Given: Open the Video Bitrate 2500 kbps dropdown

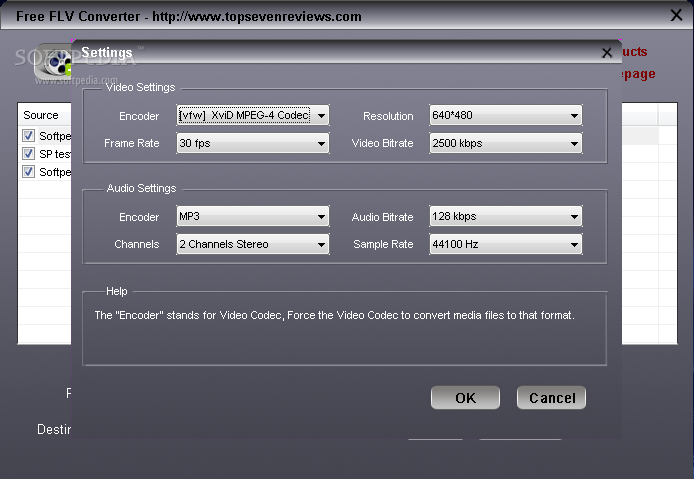Looking at the screenshot, I should click(505, 143).
